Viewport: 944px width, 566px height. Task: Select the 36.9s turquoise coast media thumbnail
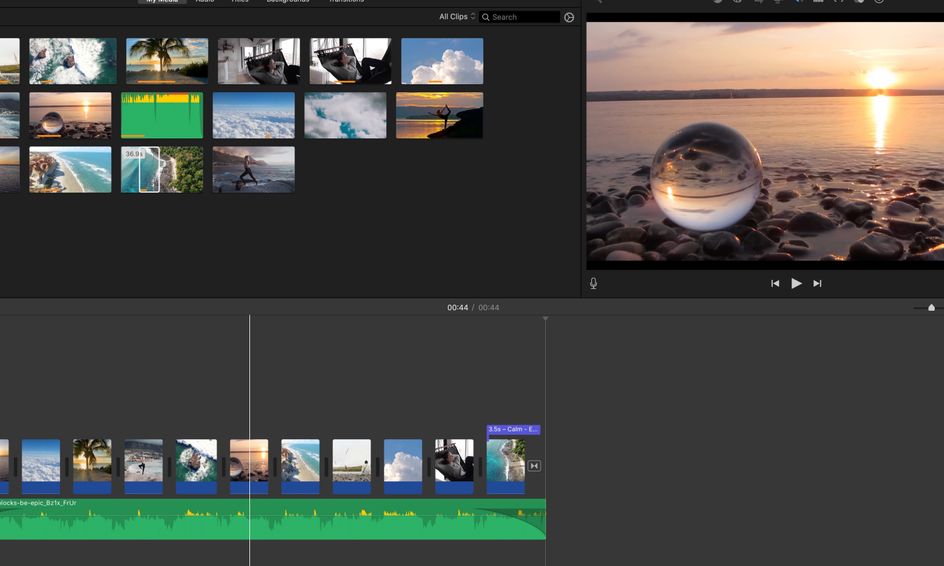[162, 170]
